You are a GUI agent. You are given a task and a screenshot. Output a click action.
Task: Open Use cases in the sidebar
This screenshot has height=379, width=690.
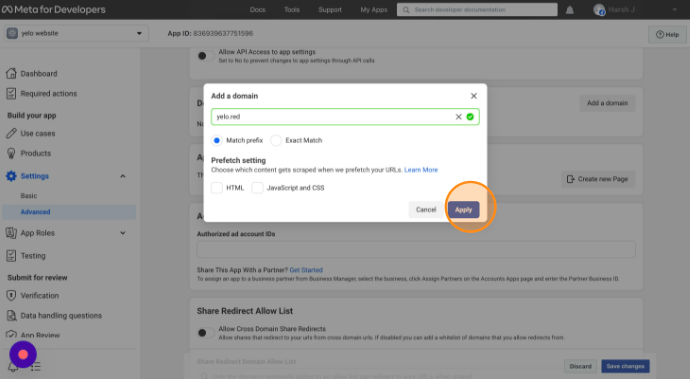[x=38, y=133]
